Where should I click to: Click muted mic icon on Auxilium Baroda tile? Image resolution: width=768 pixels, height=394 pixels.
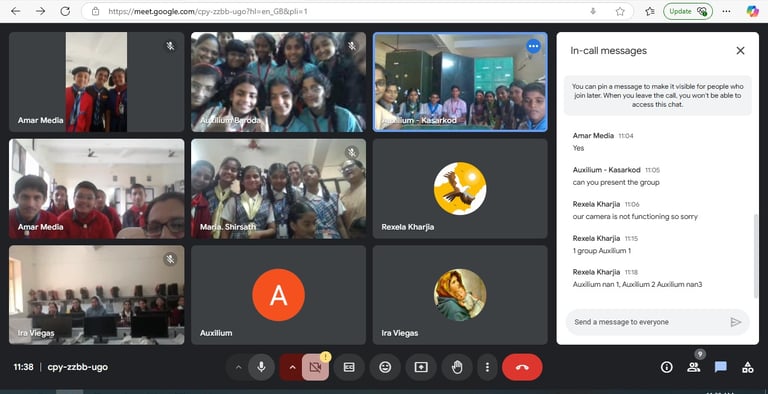[x=352, y=46]
